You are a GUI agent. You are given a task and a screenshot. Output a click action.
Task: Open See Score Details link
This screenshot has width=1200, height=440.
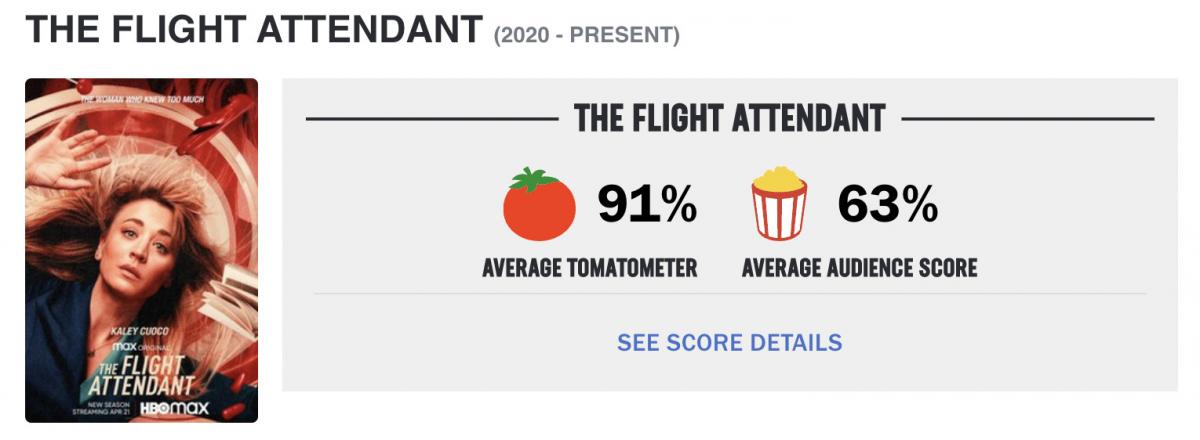click(730, 343)
